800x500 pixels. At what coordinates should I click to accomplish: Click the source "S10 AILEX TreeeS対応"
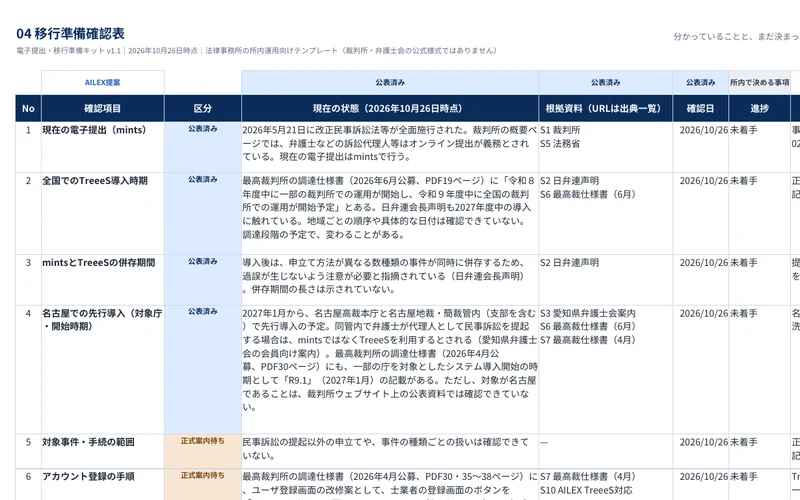coord(586,490)
